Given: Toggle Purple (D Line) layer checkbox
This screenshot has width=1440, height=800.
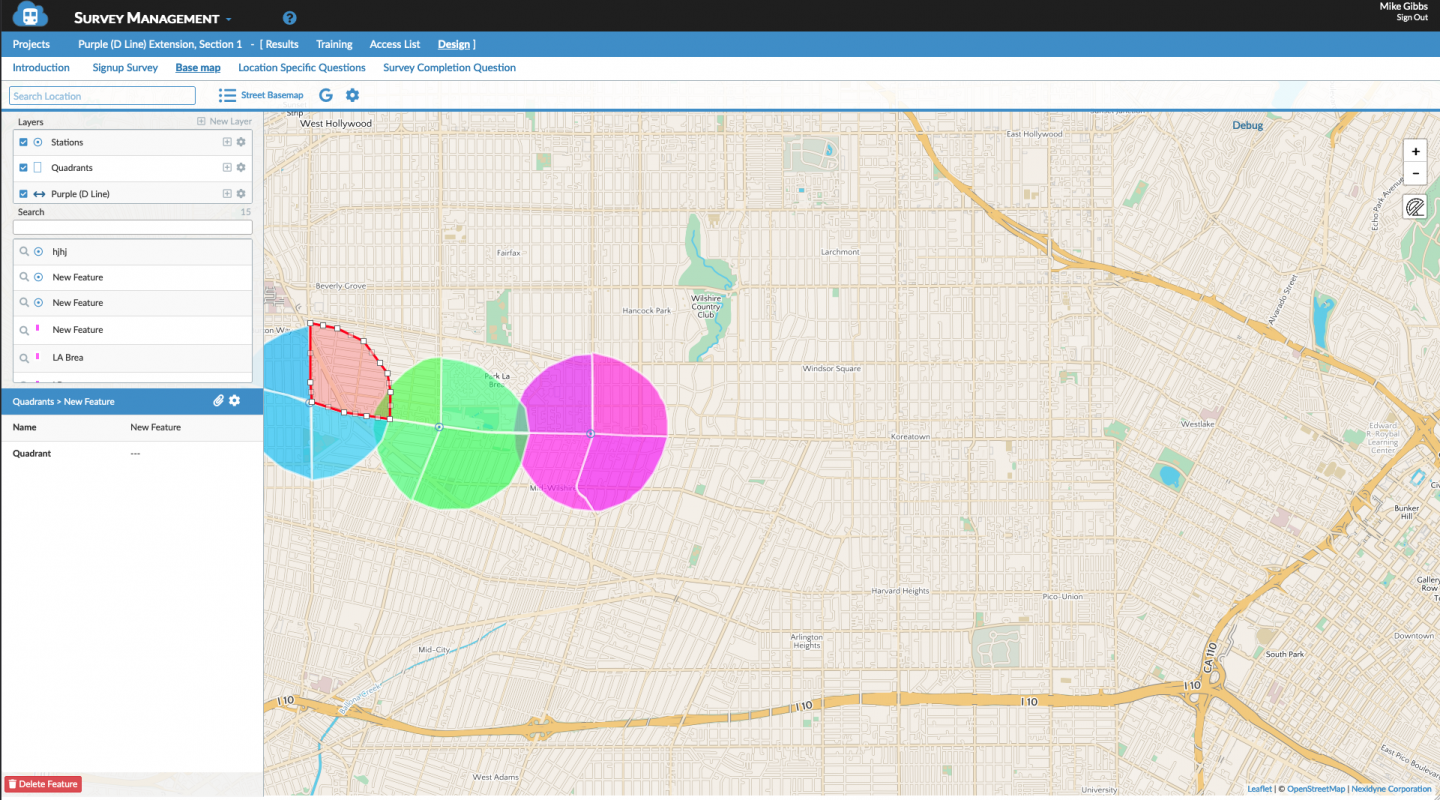Looking at the screenshot, I should (23, 194).
